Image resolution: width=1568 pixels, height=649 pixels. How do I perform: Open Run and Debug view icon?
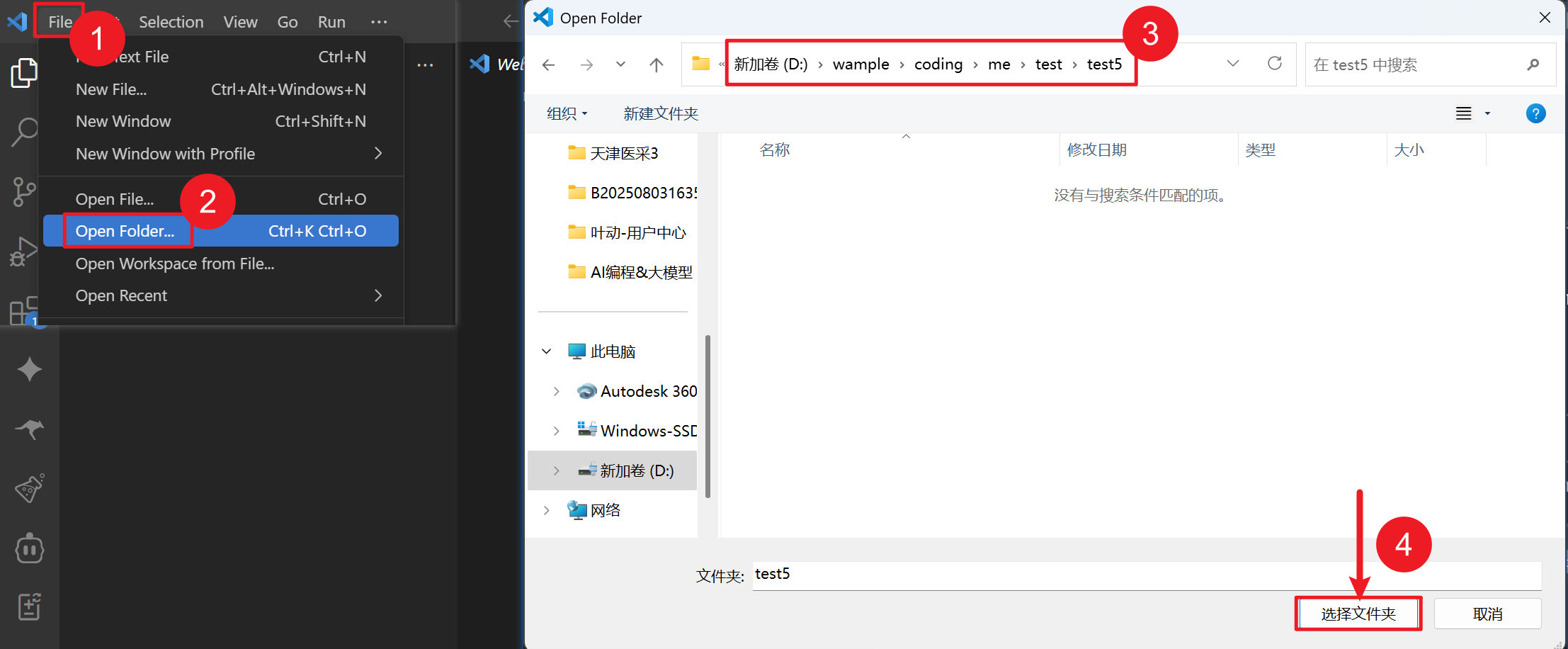click(x=23, y=252)
